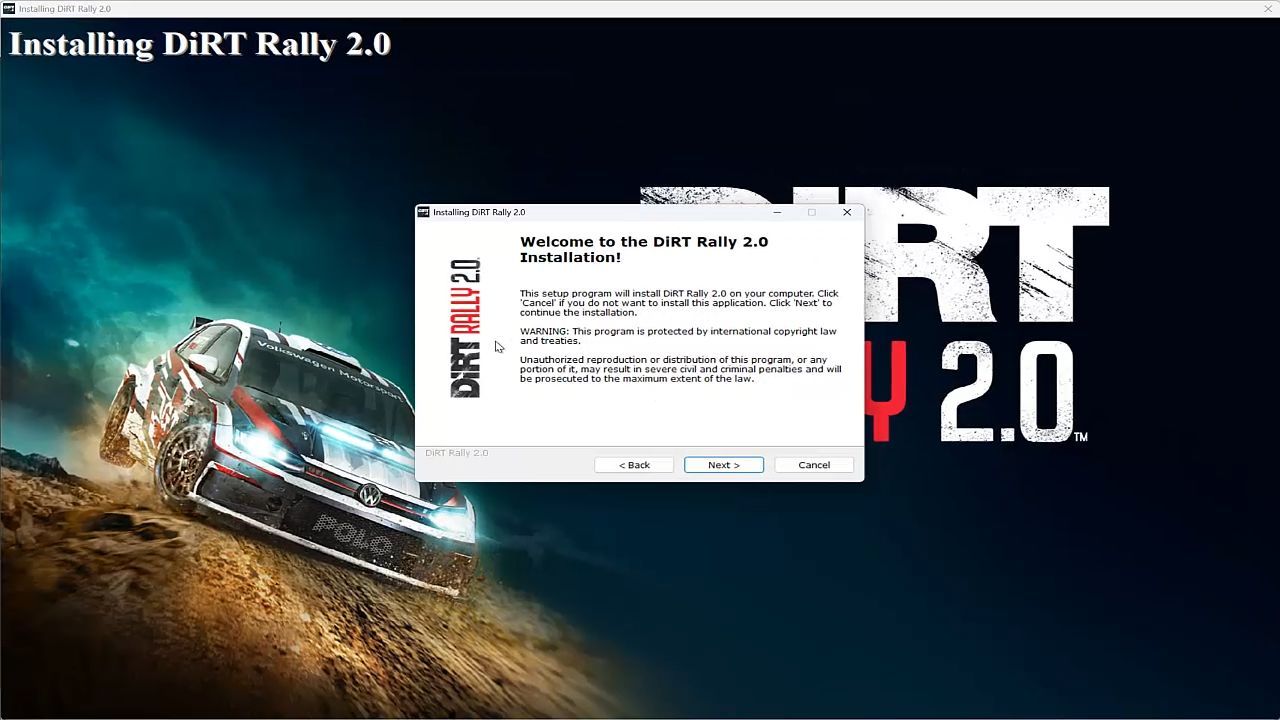Viewport: 1280px width, 720px height.
Task: Click the 'WARNING: This program is protected' paragraph
Action: (678, 336)
